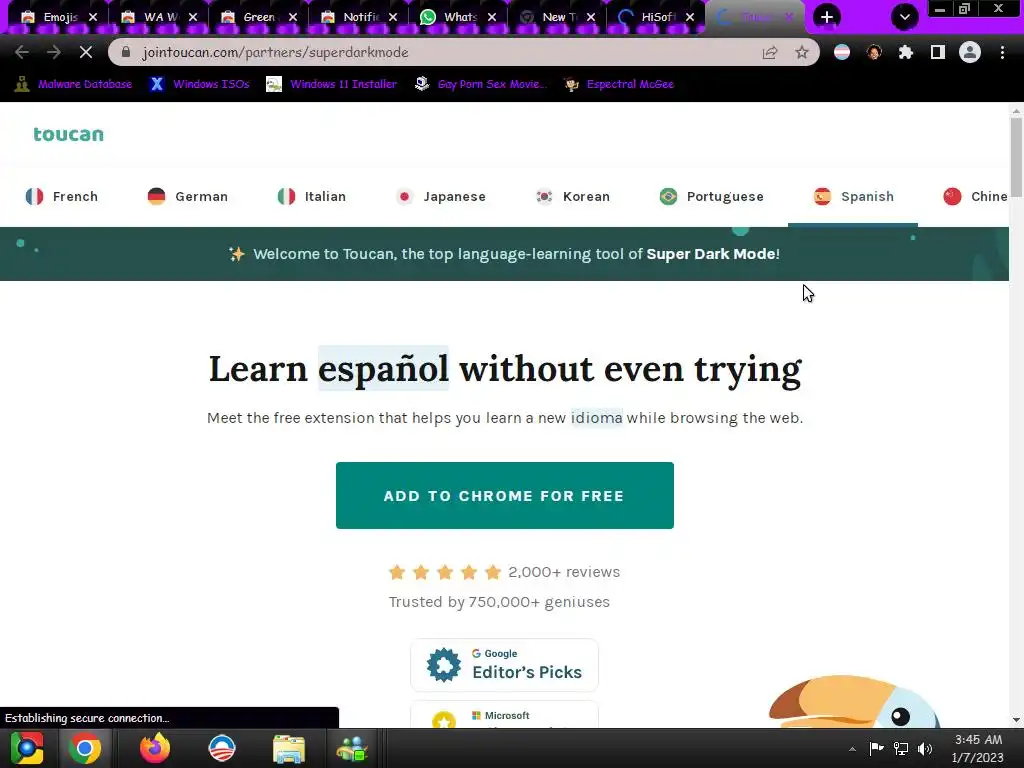This screenshot has width=1024, height=768.
Task: Click Google Editor's Picks badge
Action: tap(504, 665)
